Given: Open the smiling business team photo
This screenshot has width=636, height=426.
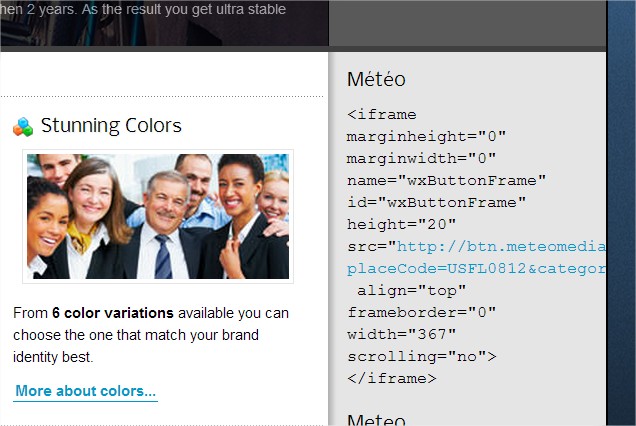Looking at the screenshot, I should click(158, 216).
